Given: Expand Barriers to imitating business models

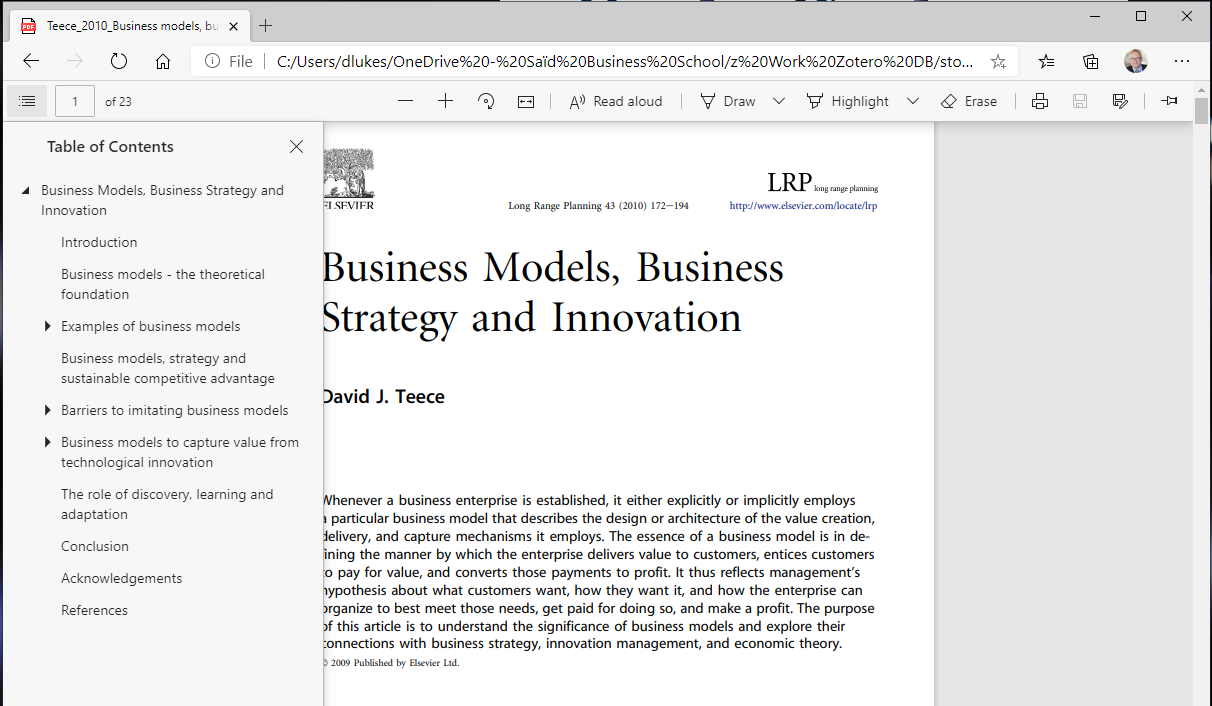Looking at the screenshot, I should tap(47, 410).
